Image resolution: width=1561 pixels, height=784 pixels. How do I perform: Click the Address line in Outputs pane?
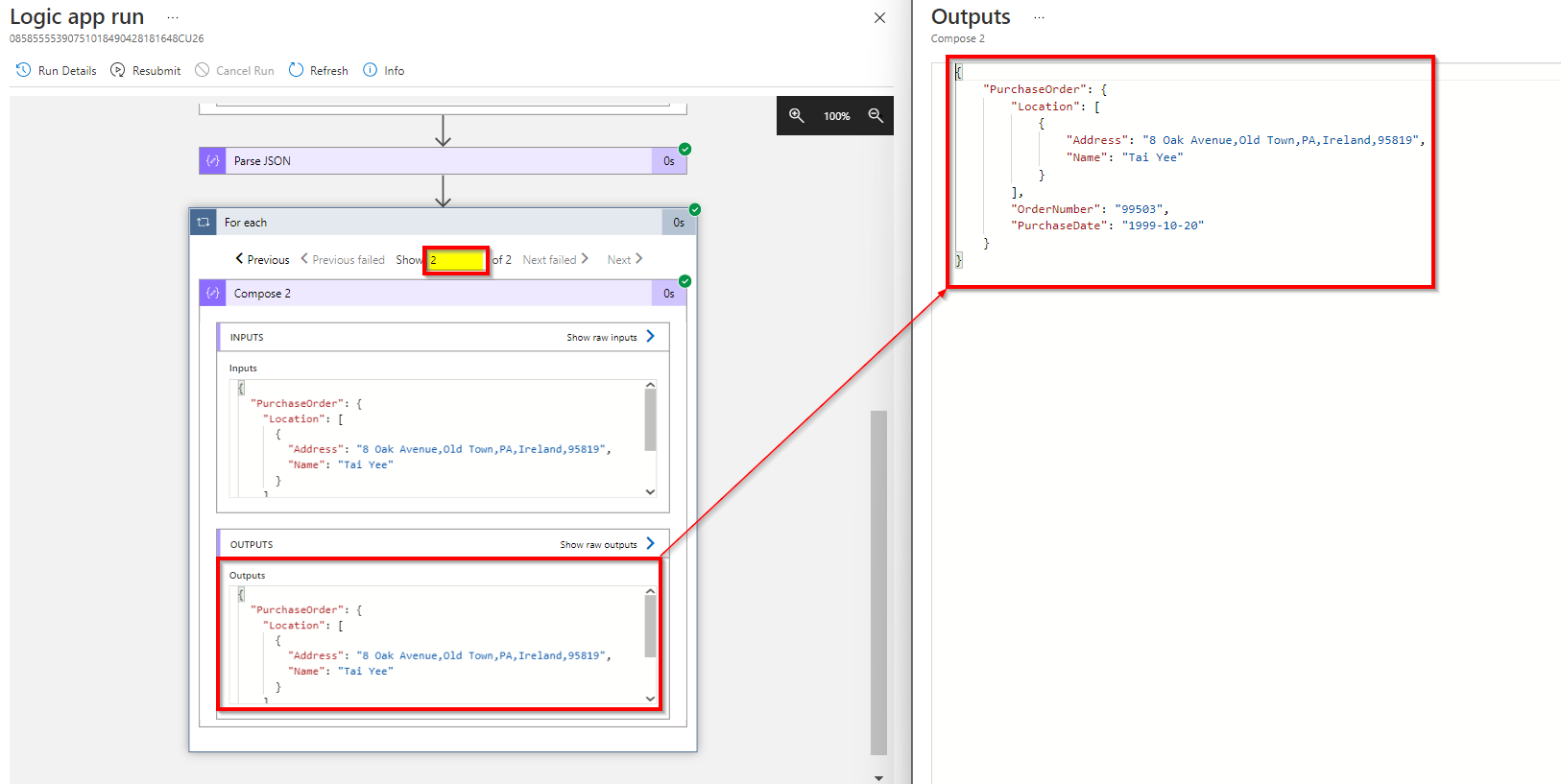pyautogui.click(x=1245, y=140)
